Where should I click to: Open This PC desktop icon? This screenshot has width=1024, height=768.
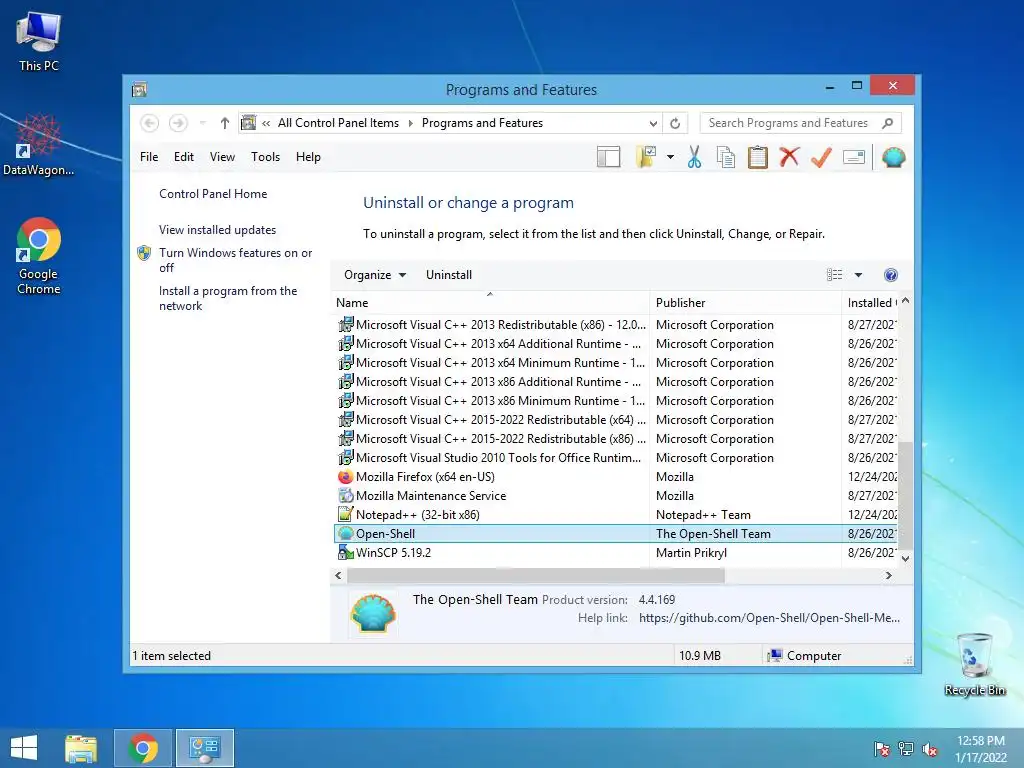pos(39,42)
